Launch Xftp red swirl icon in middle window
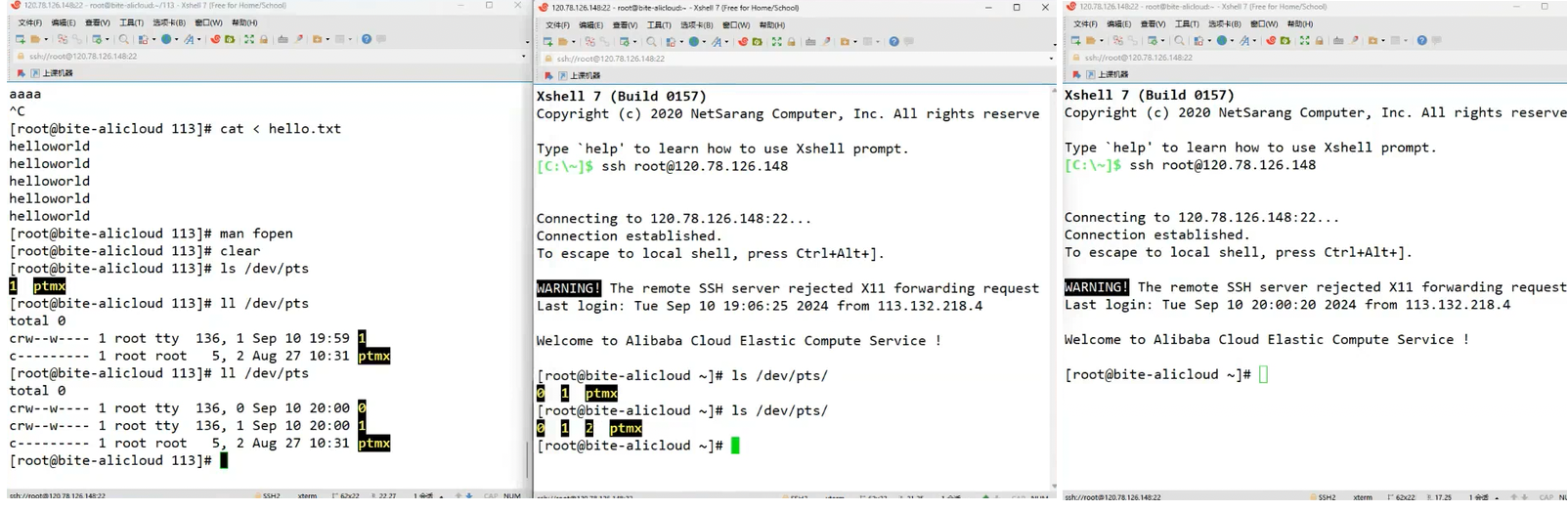Screen dimensions: 1568x511 (x=743, y=41)
